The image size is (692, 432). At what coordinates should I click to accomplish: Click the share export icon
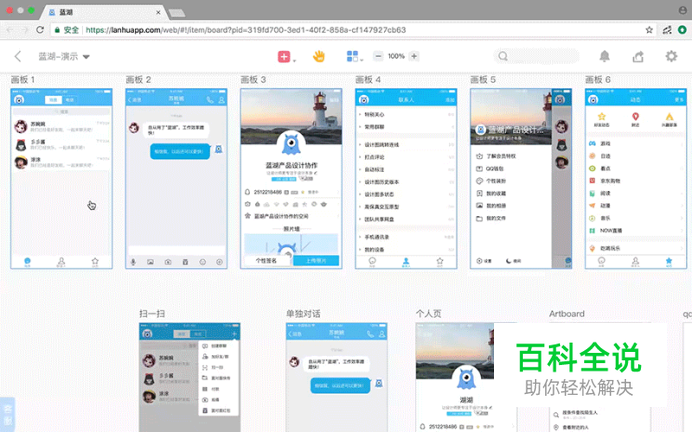(x=638, y=56)
